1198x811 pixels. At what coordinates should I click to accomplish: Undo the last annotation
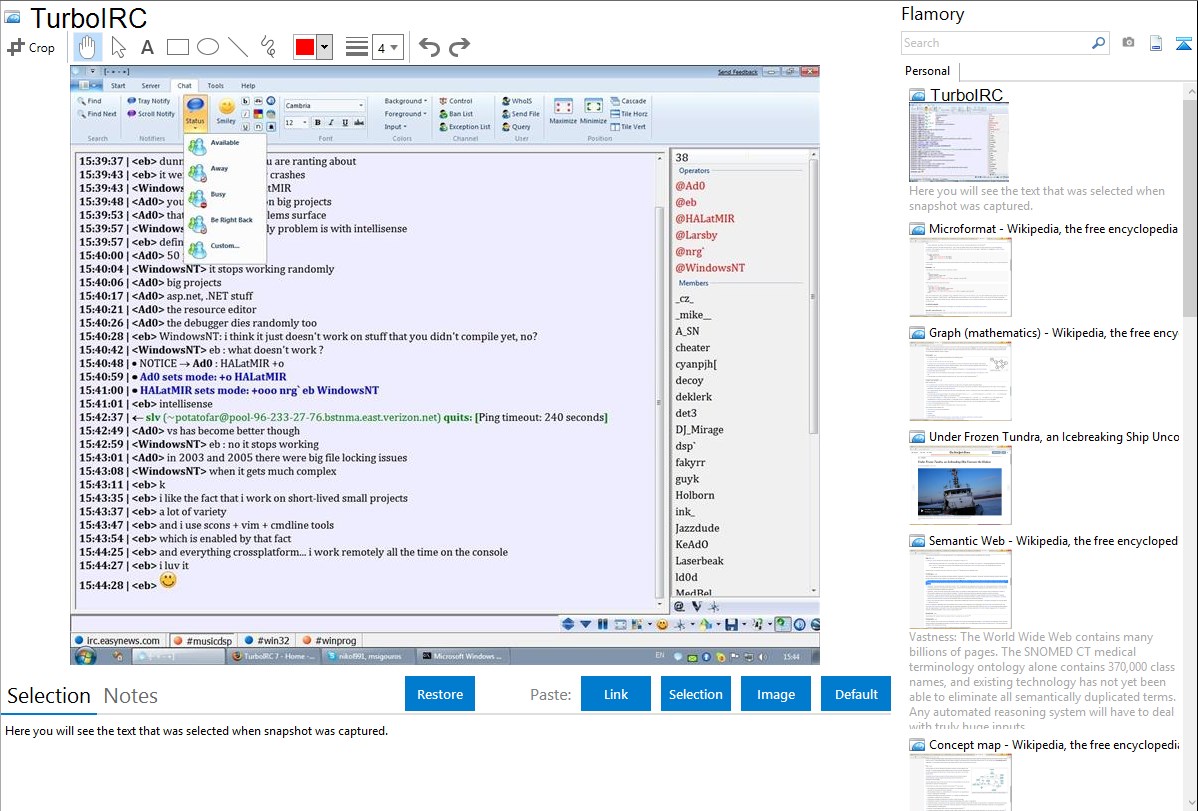pyautogui.click(x=429, y=47)
